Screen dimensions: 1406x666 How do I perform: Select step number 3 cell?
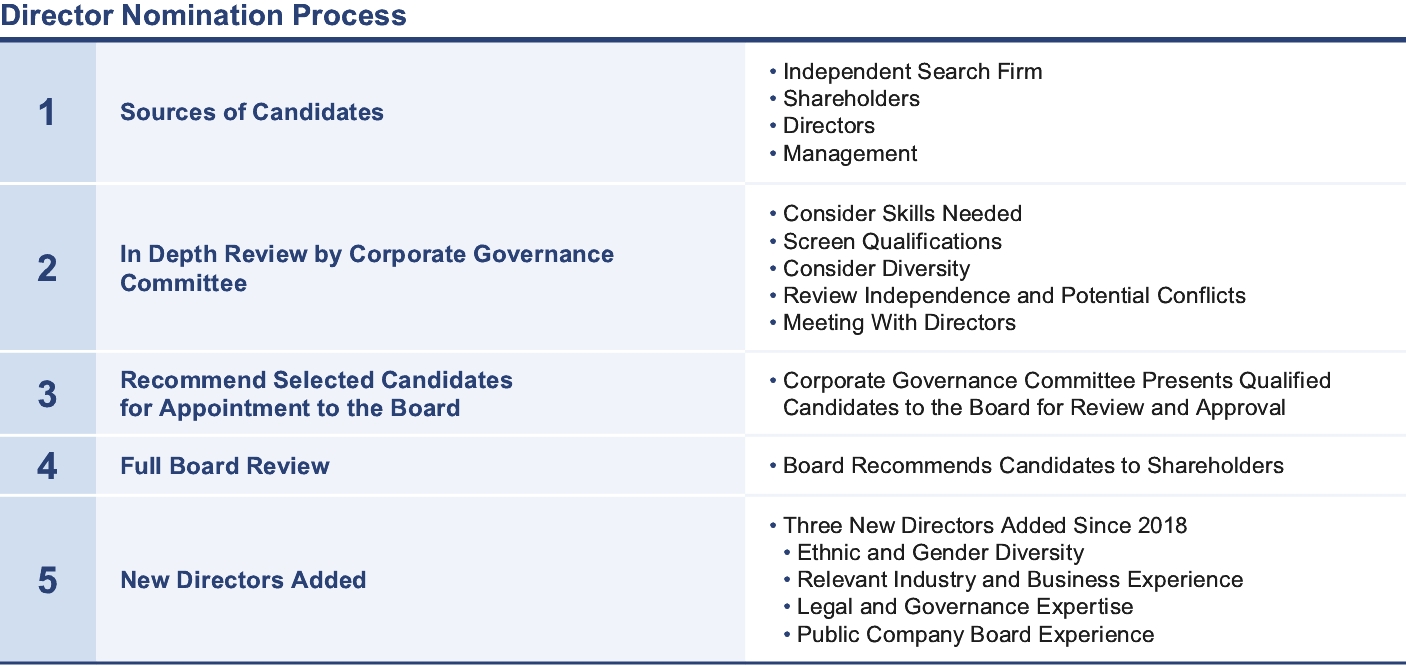pyautogui.click(x=47, y=394)
